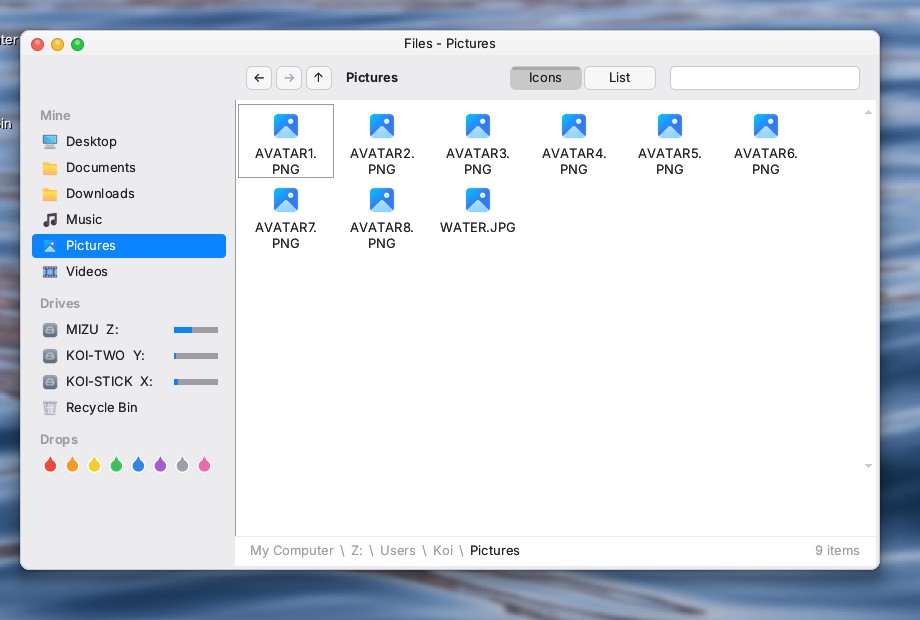The image size is (920, 620).
Task: Click the KOI-STICK X: drive usage bar
Action: click(196, 382)
